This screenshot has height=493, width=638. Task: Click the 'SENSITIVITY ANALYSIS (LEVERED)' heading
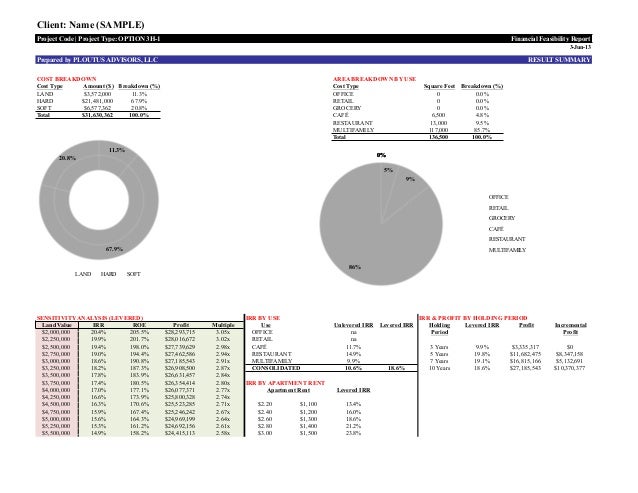coord(90,318)
